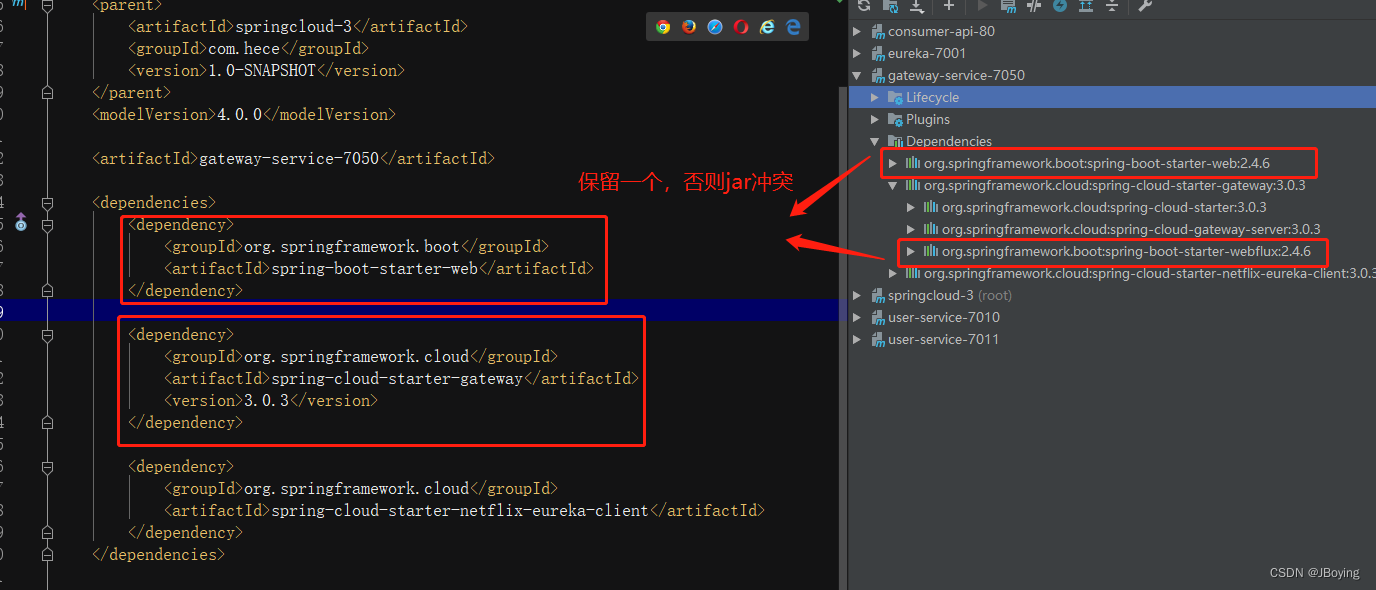Open file in Edge browser
Viewport: 1376px width, 590px height.
click(x=793, y=27)
